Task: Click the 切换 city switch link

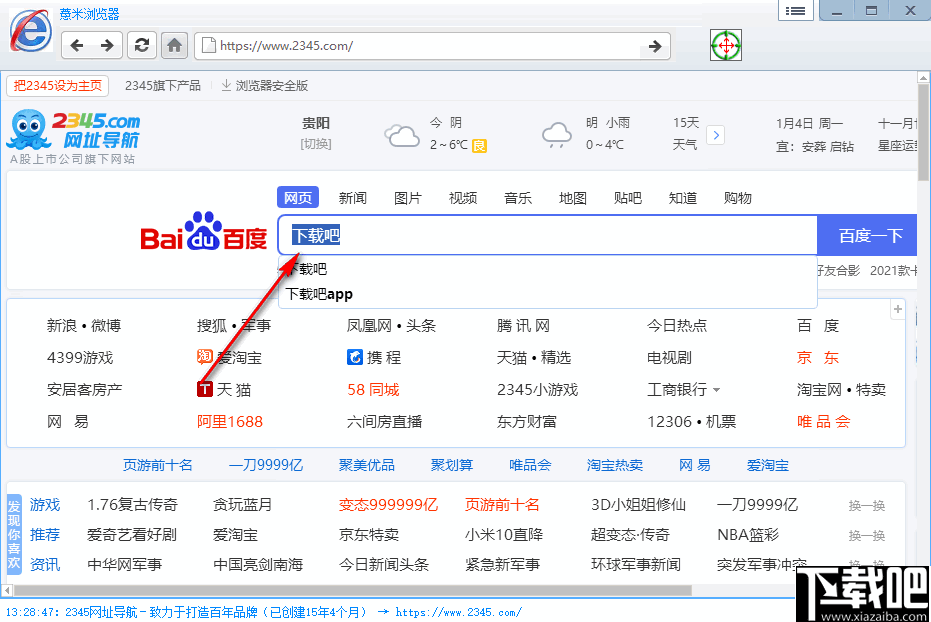Action: click(x=316, y=144)
